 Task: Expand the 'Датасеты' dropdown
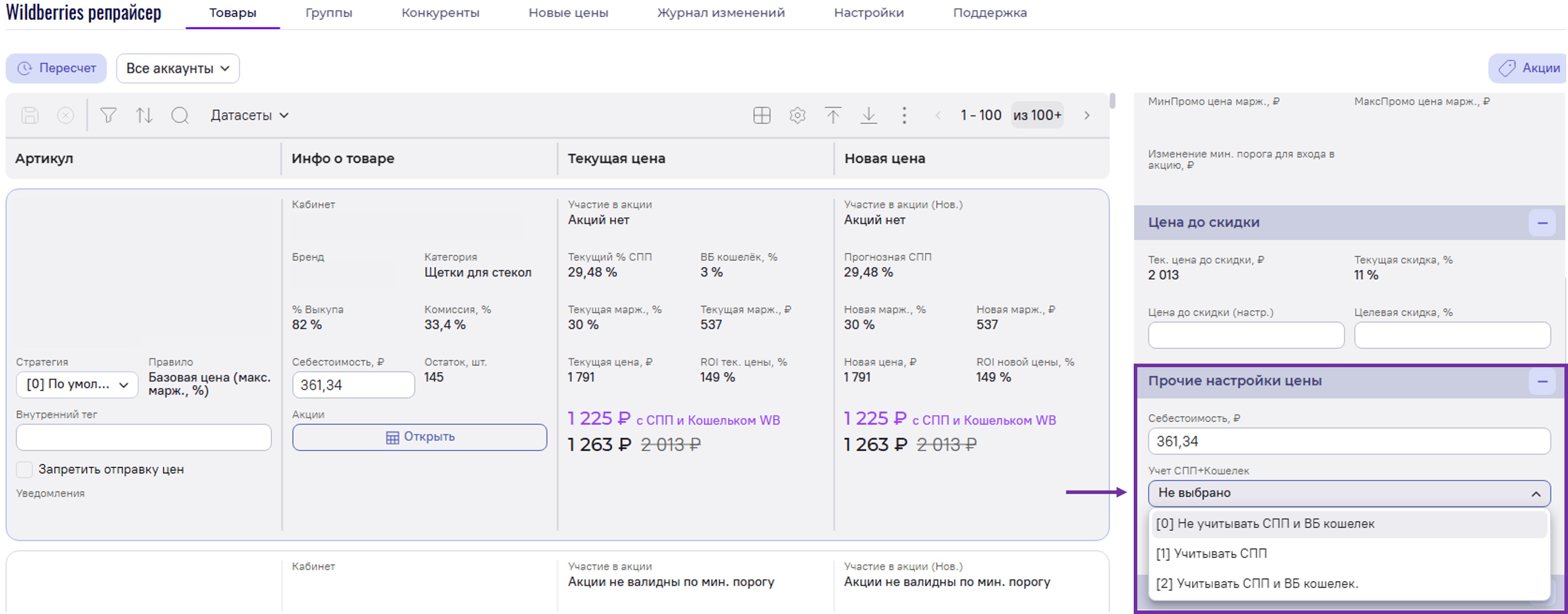coord(250,115)
